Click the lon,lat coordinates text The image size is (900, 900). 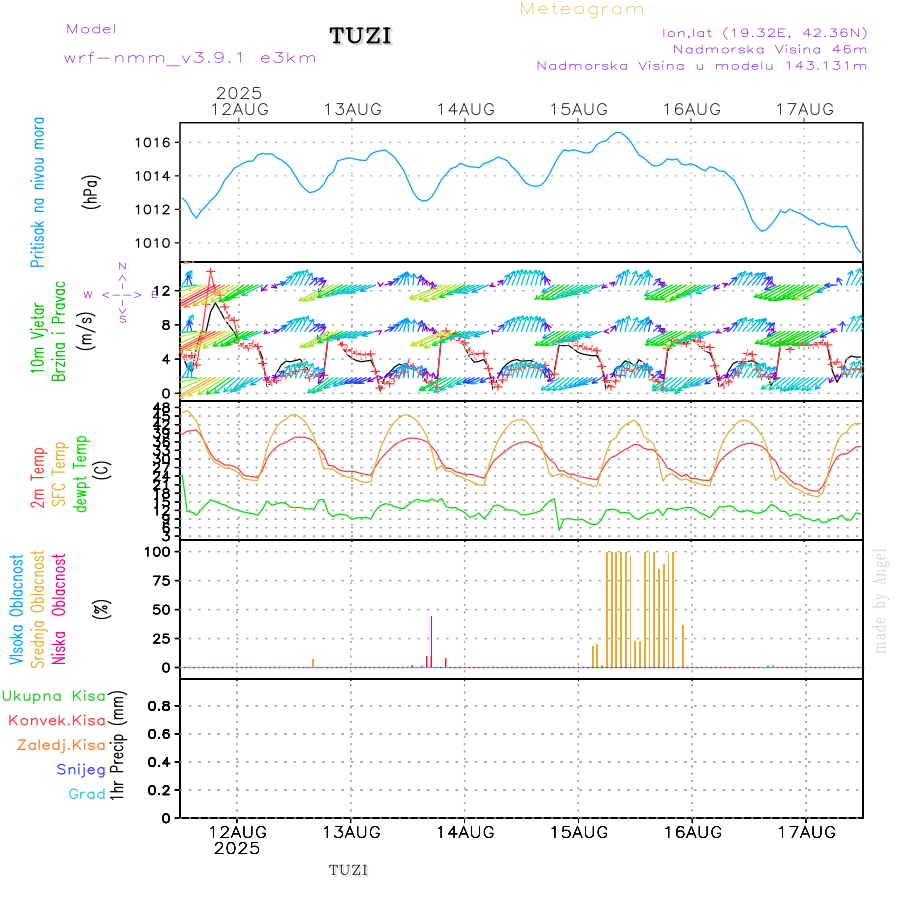pyautogui.click(x=764, y=32)
